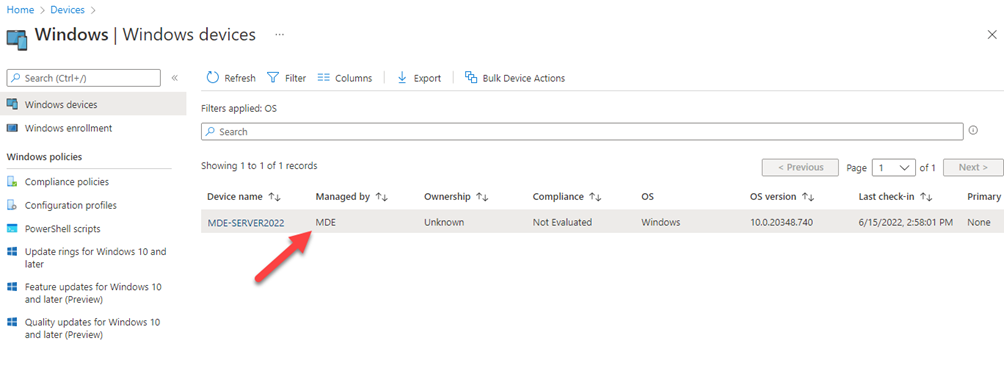This screenshot has height=385, width=1004.
Task: Click the Columns list icon
Action: [x=323, y=78]
